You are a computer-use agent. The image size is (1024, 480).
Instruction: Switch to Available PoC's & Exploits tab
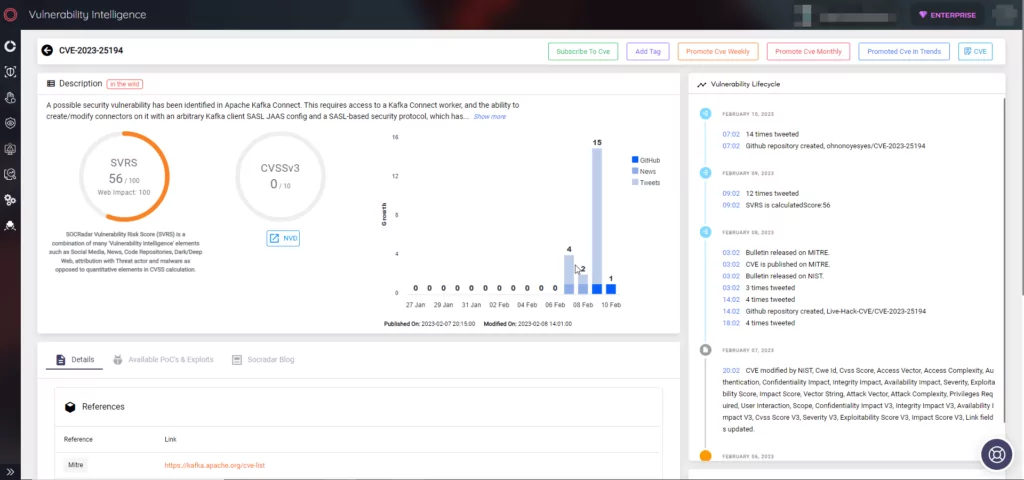[x=163, y=360]
